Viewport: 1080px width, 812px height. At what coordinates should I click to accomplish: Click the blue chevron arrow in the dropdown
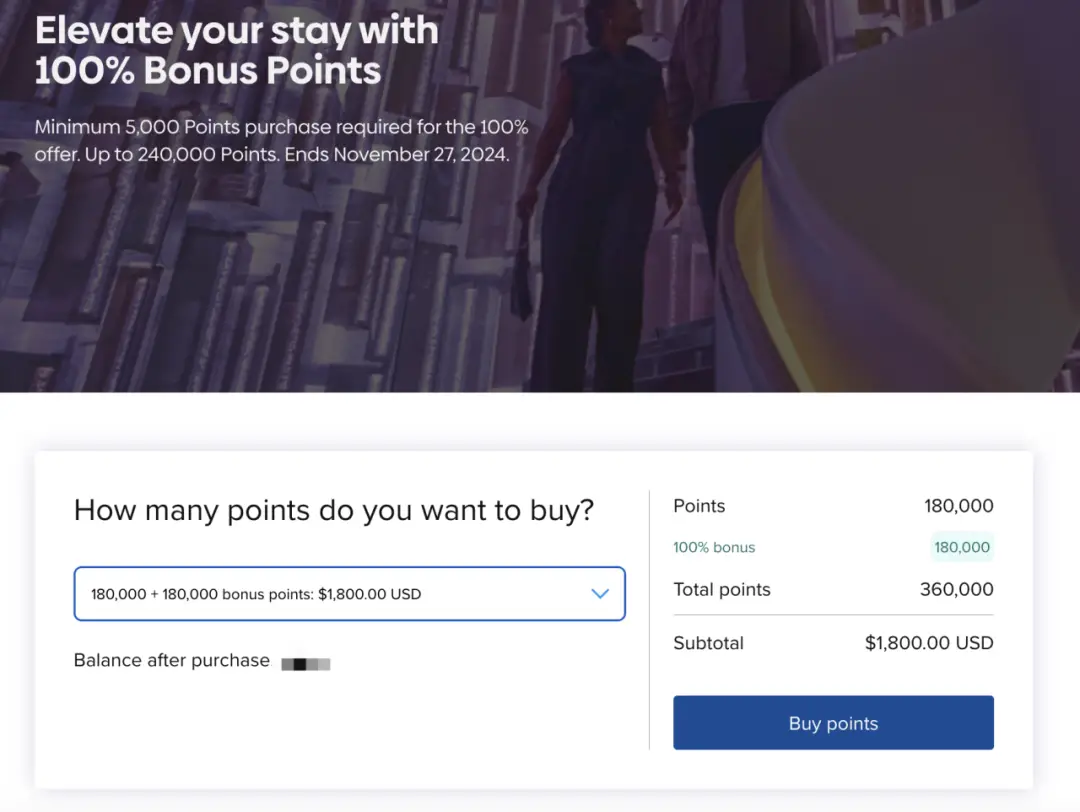pos(600,594)
